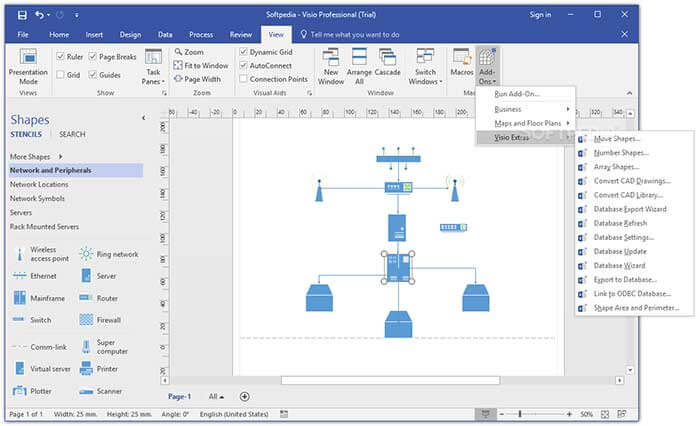Click Fit to Window button
700x426 pixels.
point(205,65)
